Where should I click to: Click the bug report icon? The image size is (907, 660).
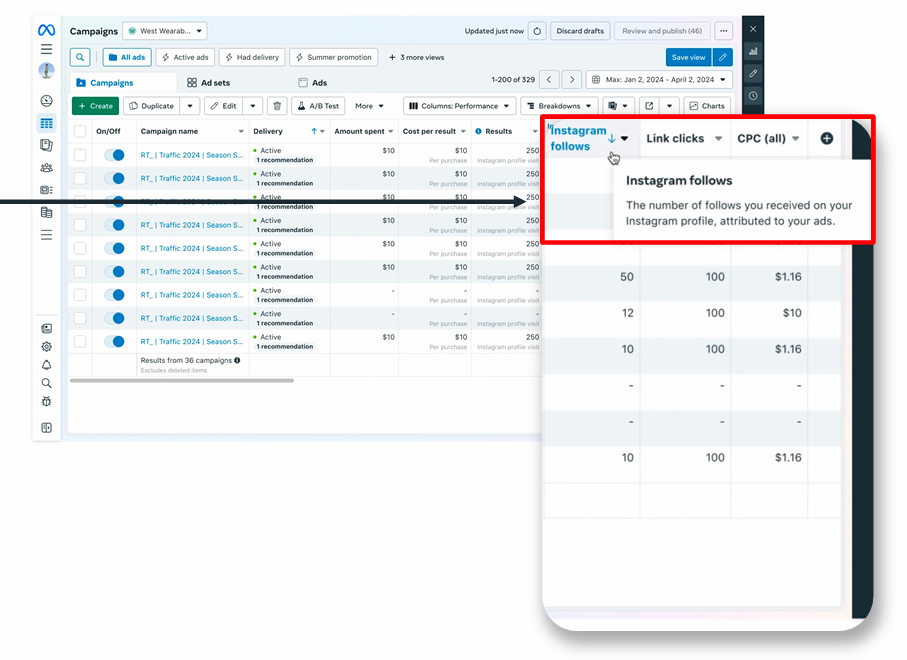pos(46,401)
